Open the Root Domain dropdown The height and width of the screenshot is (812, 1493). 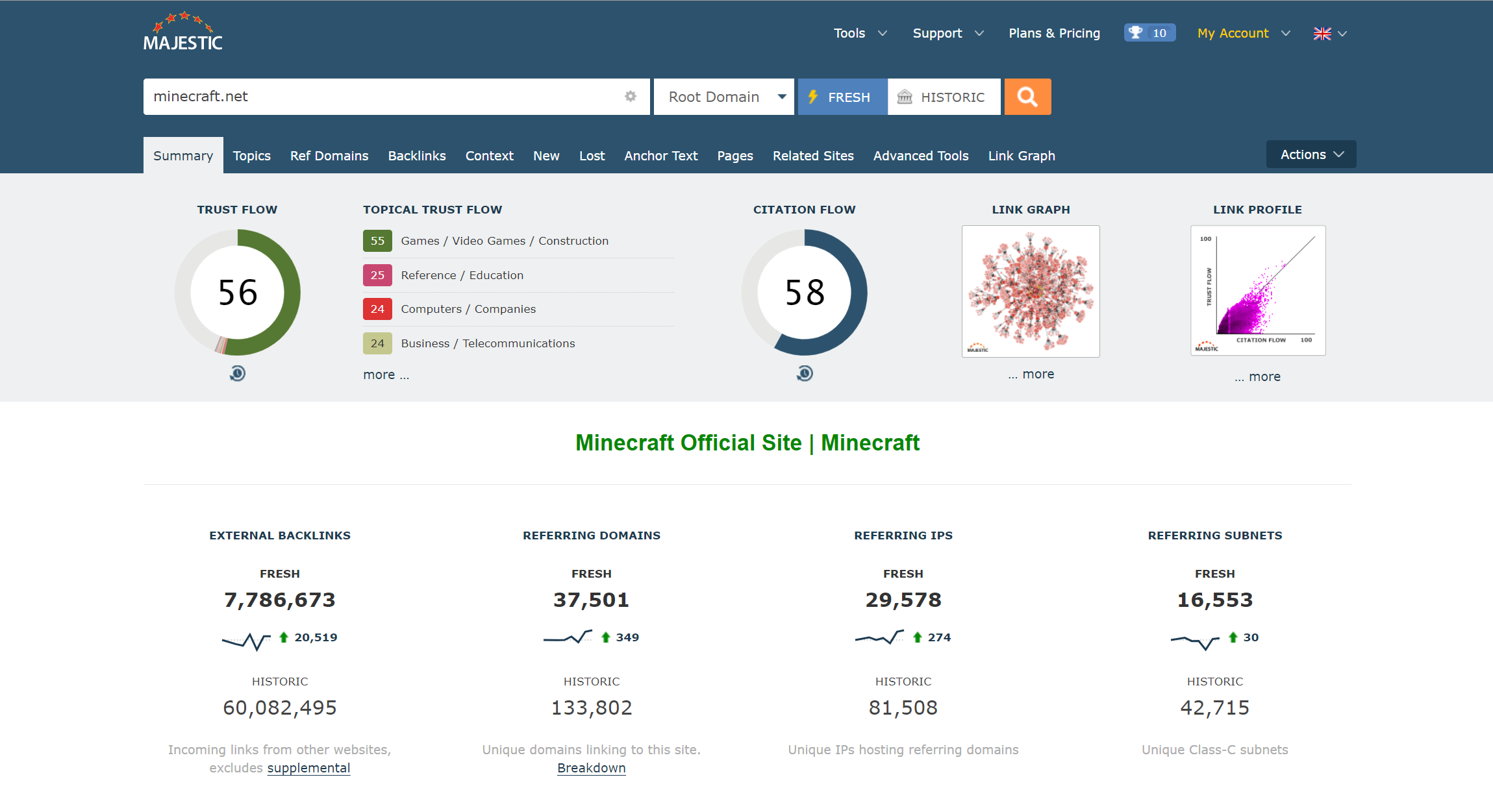click(724, 97)
